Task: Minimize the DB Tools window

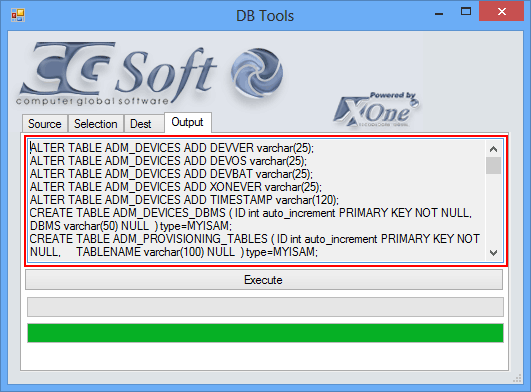Action: pos(439,14)
